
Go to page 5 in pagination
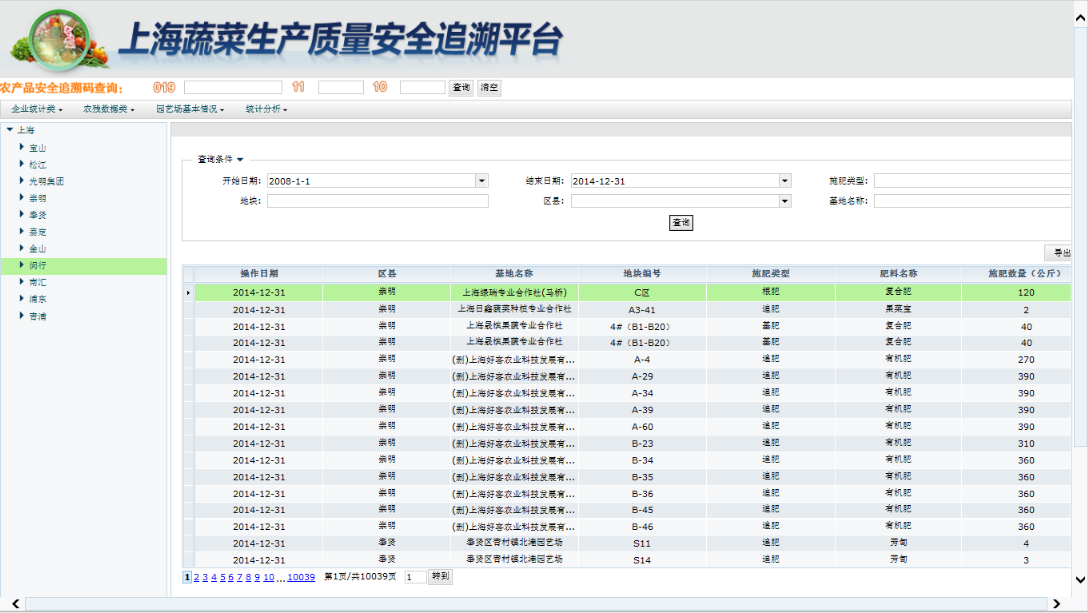[222, 577]
